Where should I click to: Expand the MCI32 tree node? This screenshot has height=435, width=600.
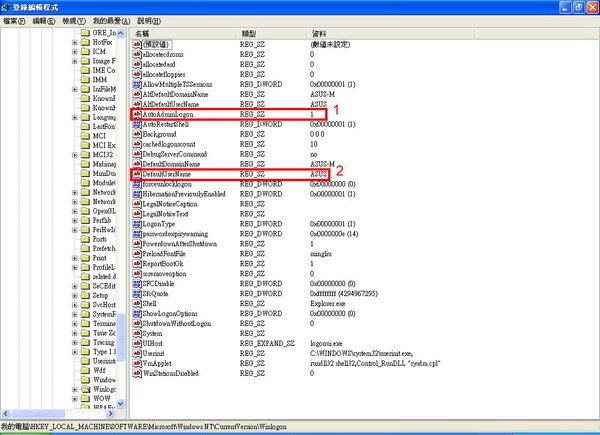(x=75, y=155)
